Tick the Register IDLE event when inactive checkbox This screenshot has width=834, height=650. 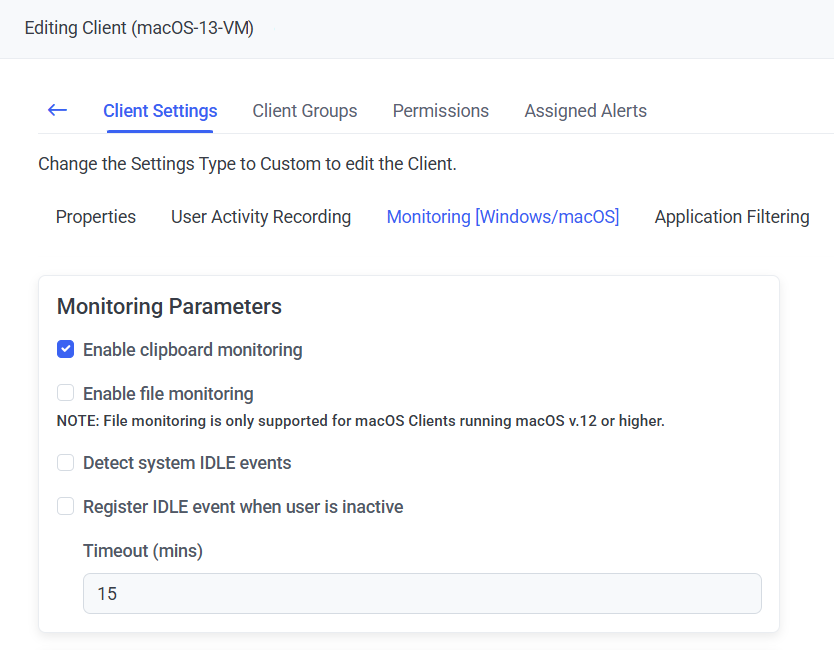66,507
